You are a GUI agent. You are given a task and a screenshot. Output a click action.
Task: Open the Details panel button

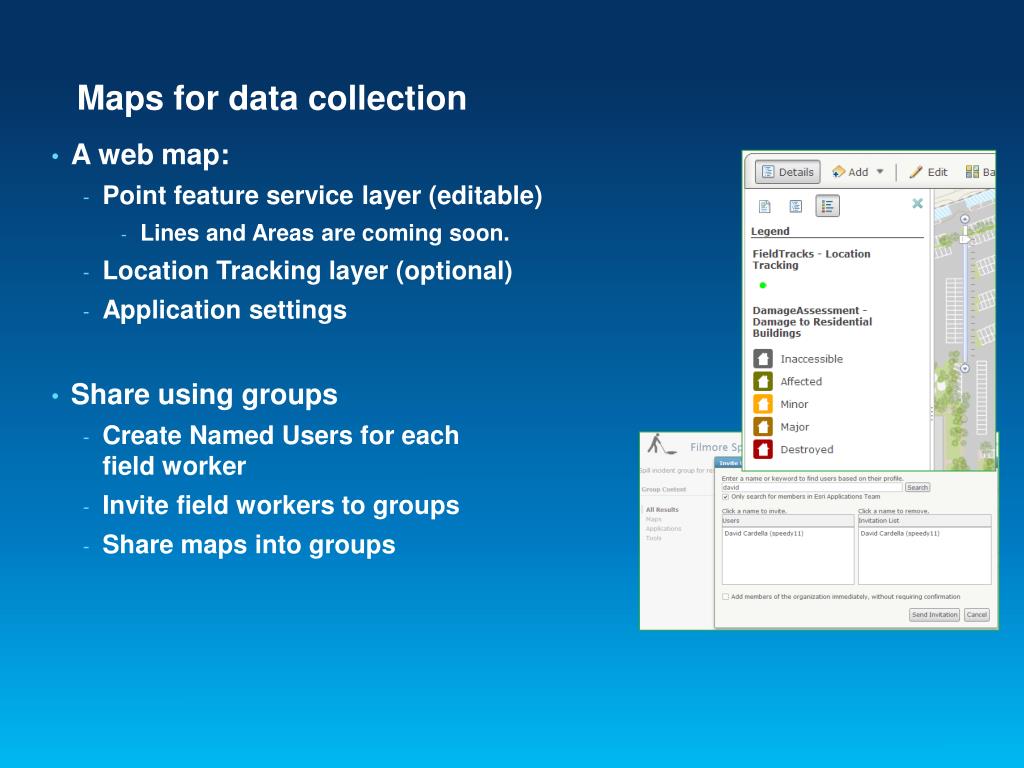[x=788, y=172]
